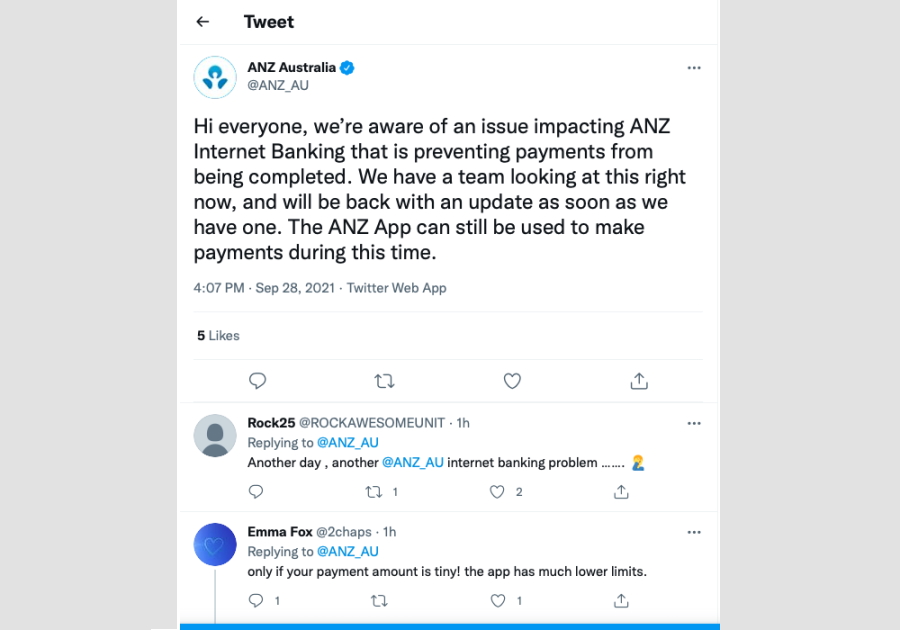Open Twitter Web App source link
This screenshot has width=900, height=630.
[397, 288]
